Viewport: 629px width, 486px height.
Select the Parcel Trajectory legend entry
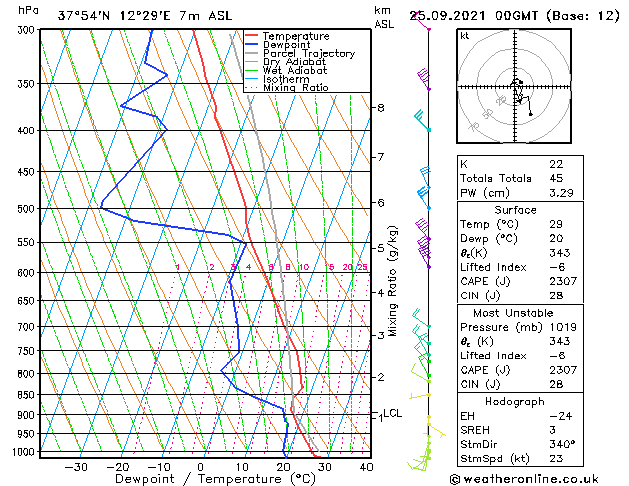pos(309,53)
